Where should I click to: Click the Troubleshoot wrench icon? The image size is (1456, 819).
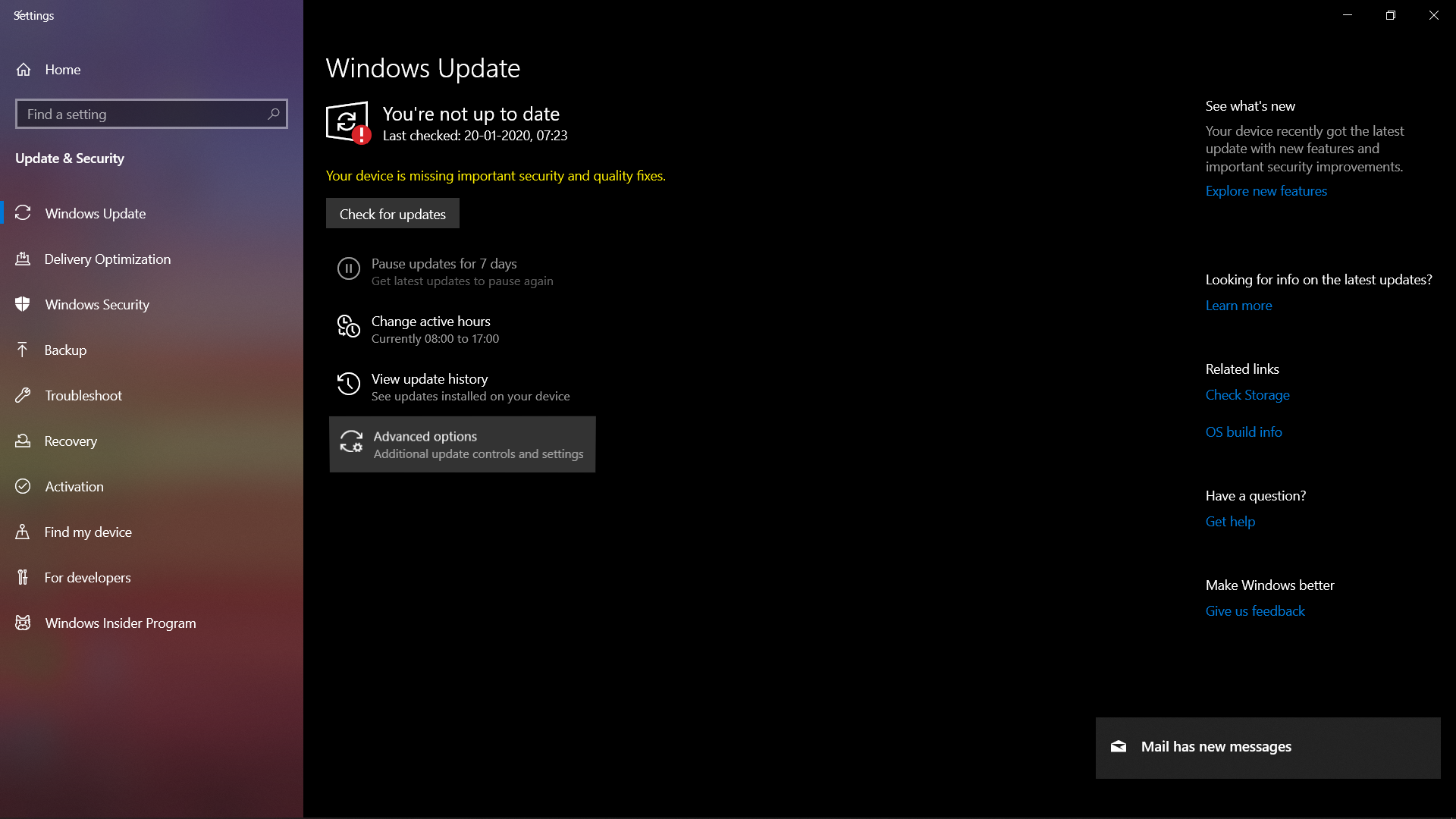click(23, 395)
